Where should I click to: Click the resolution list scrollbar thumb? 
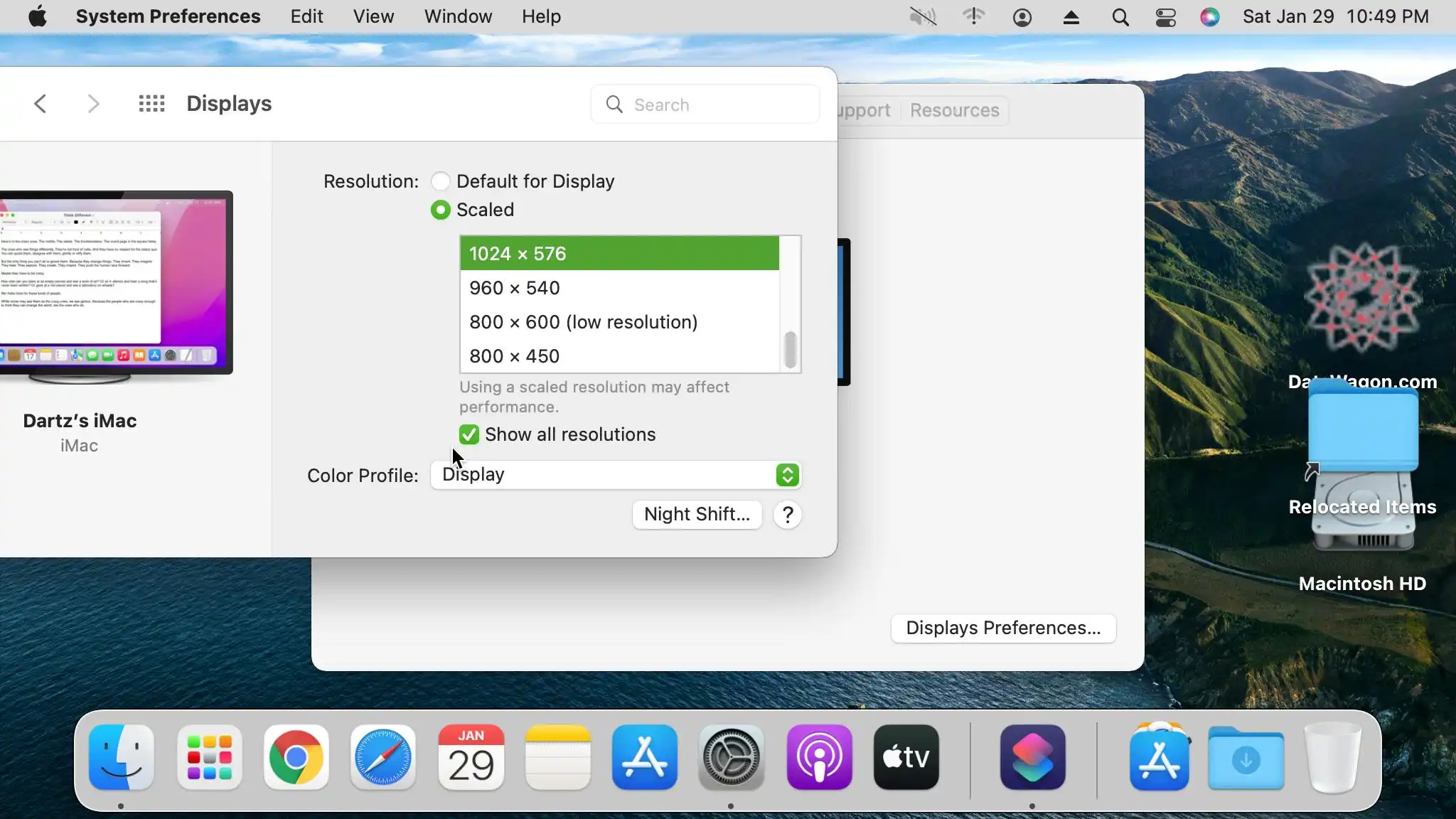[790, 350]
